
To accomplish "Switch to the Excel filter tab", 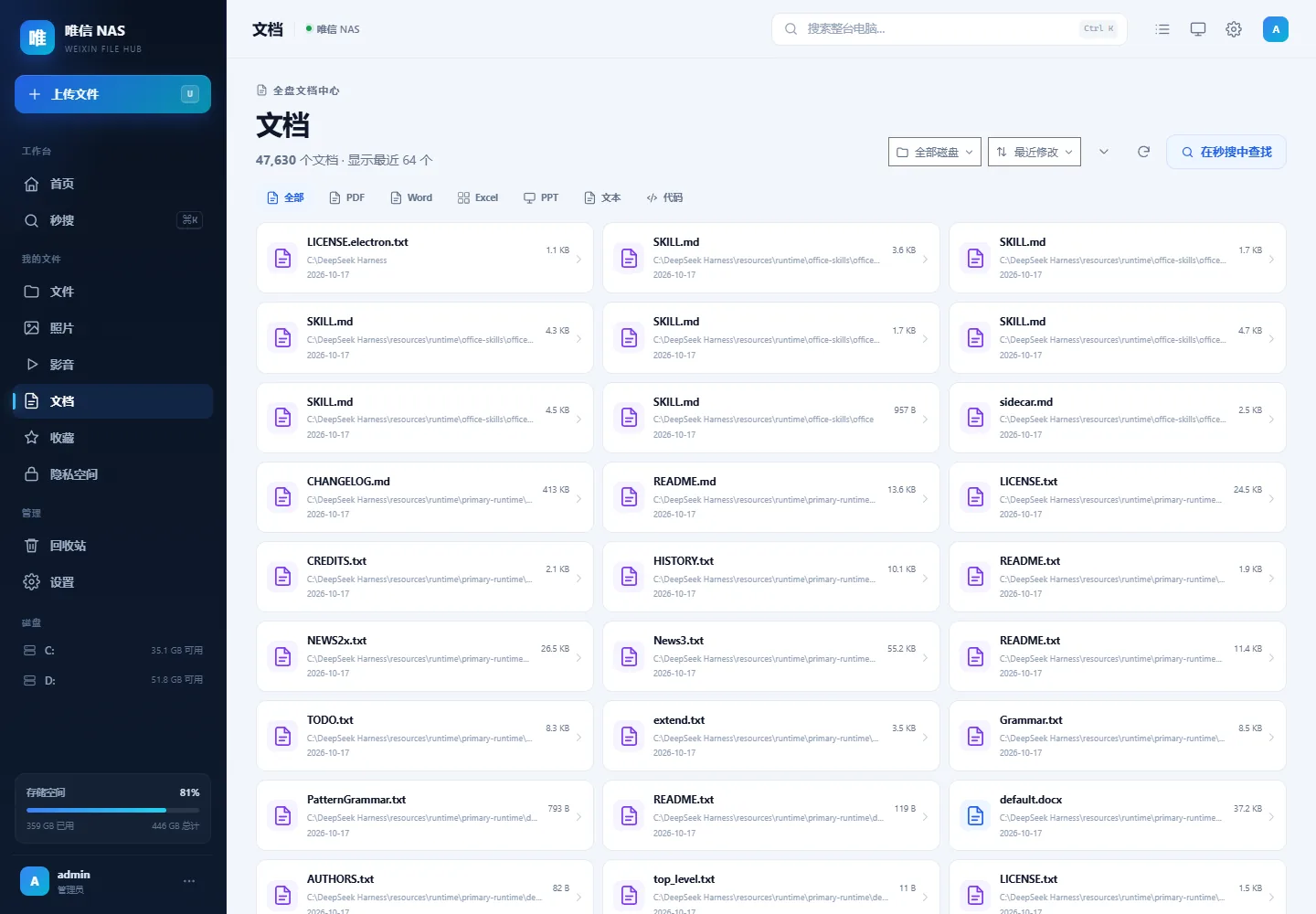I will click(x=478, y=197).
